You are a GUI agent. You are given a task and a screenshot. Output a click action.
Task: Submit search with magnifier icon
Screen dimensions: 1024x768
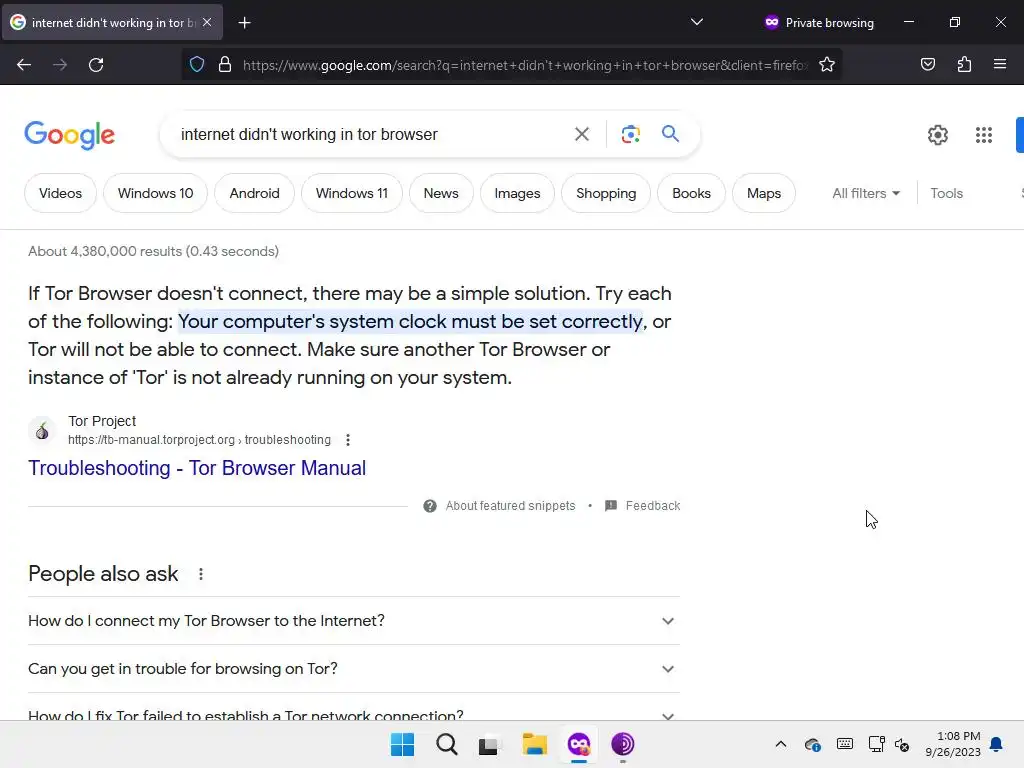click(670, 134)
